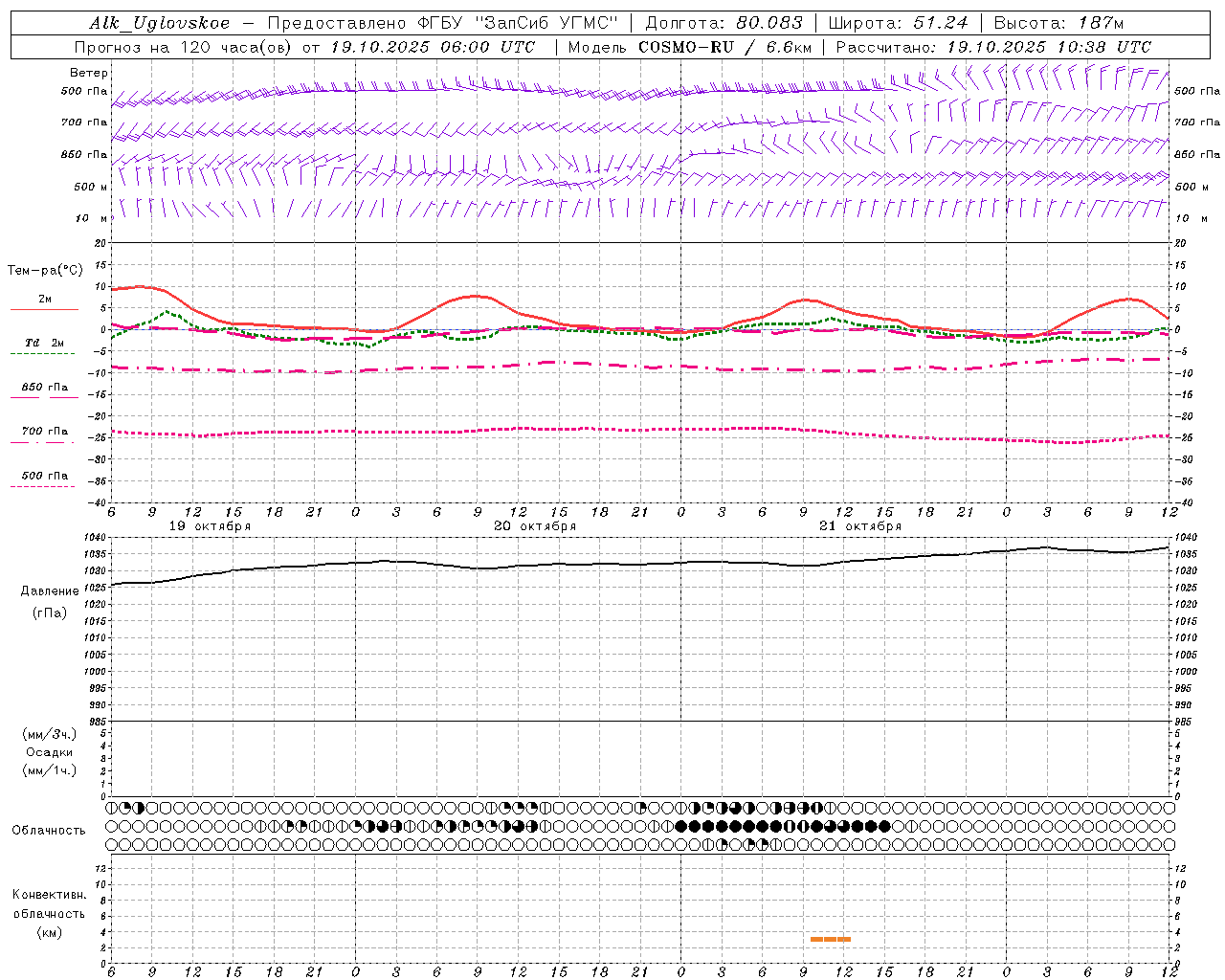Click the 2м temperature legend entry

[45, 300]
